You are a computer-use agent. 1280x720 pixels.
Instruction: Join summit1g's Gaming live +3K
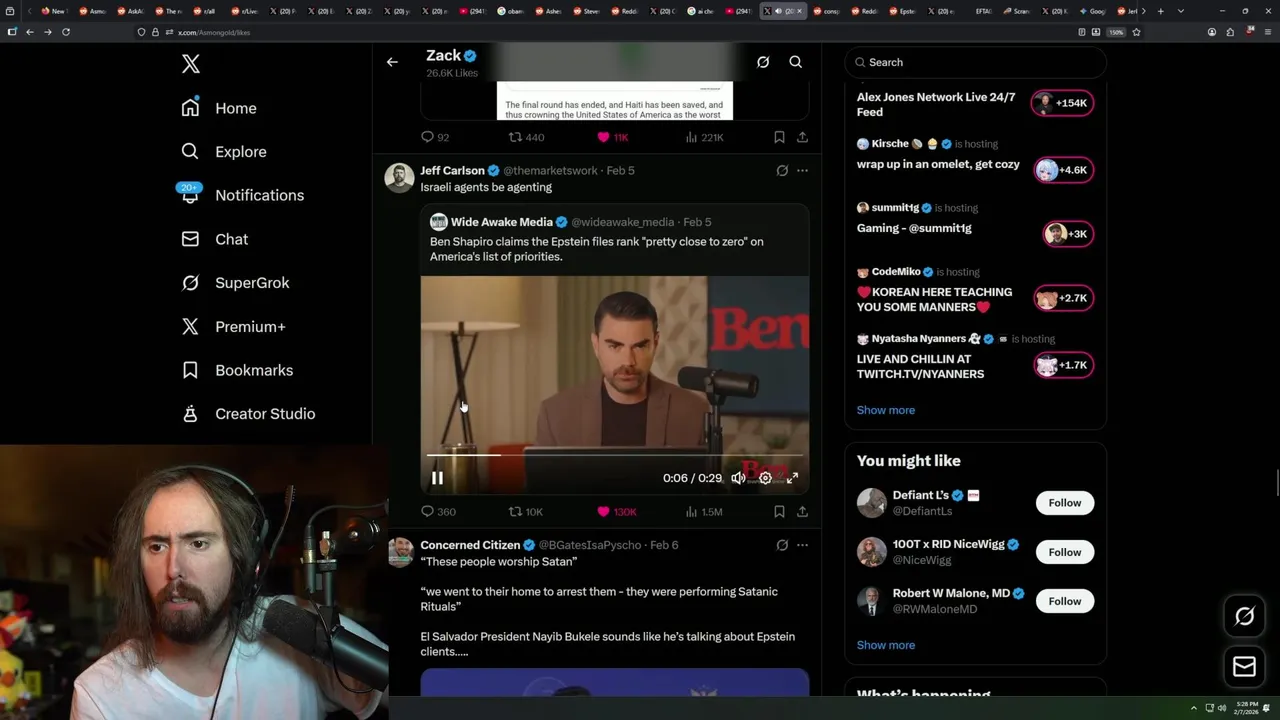1067,234
